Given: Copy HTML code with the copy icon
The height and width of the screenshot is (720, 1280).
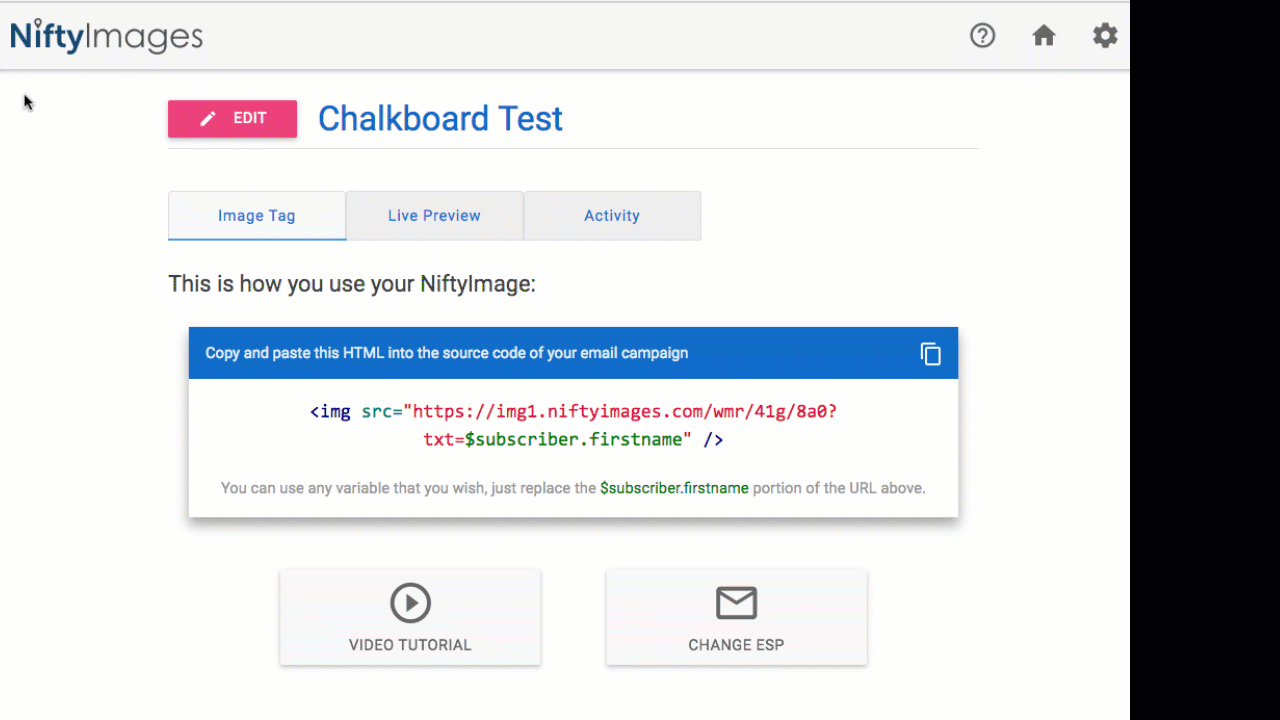Looking at the screenshot, I should pos(931,354).
